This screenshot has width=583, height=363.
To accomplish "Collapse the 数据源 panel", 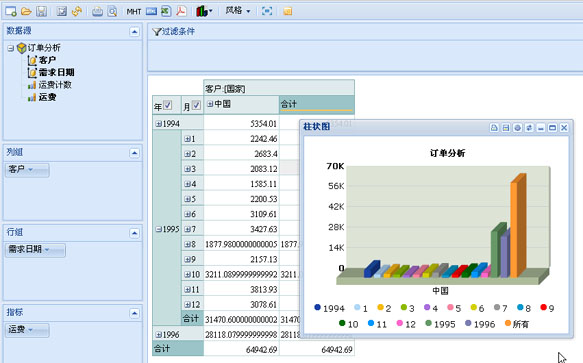I will pos(135,32).
